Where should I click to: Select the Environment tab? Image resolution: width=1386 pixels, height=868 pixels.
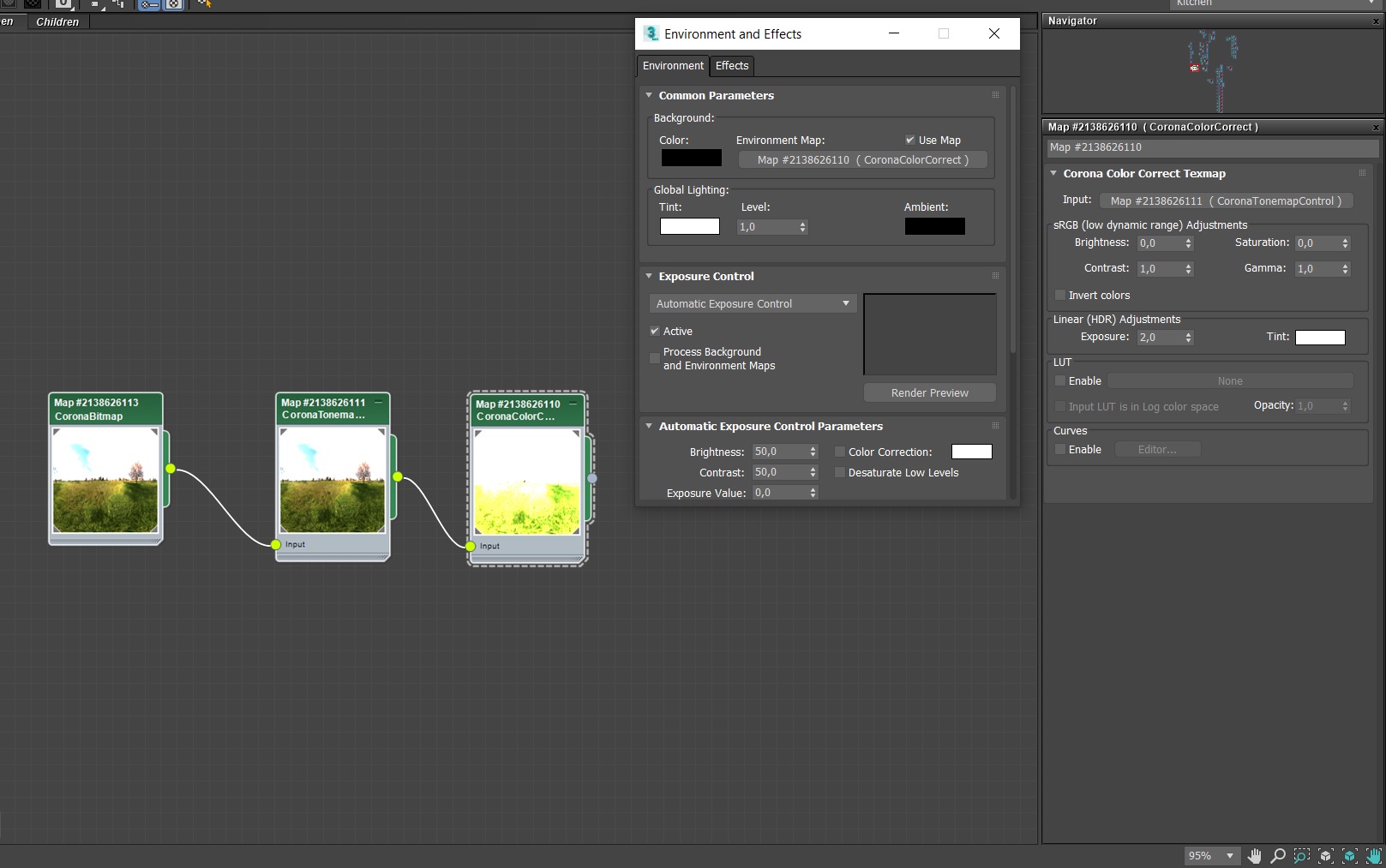(673, 65)
